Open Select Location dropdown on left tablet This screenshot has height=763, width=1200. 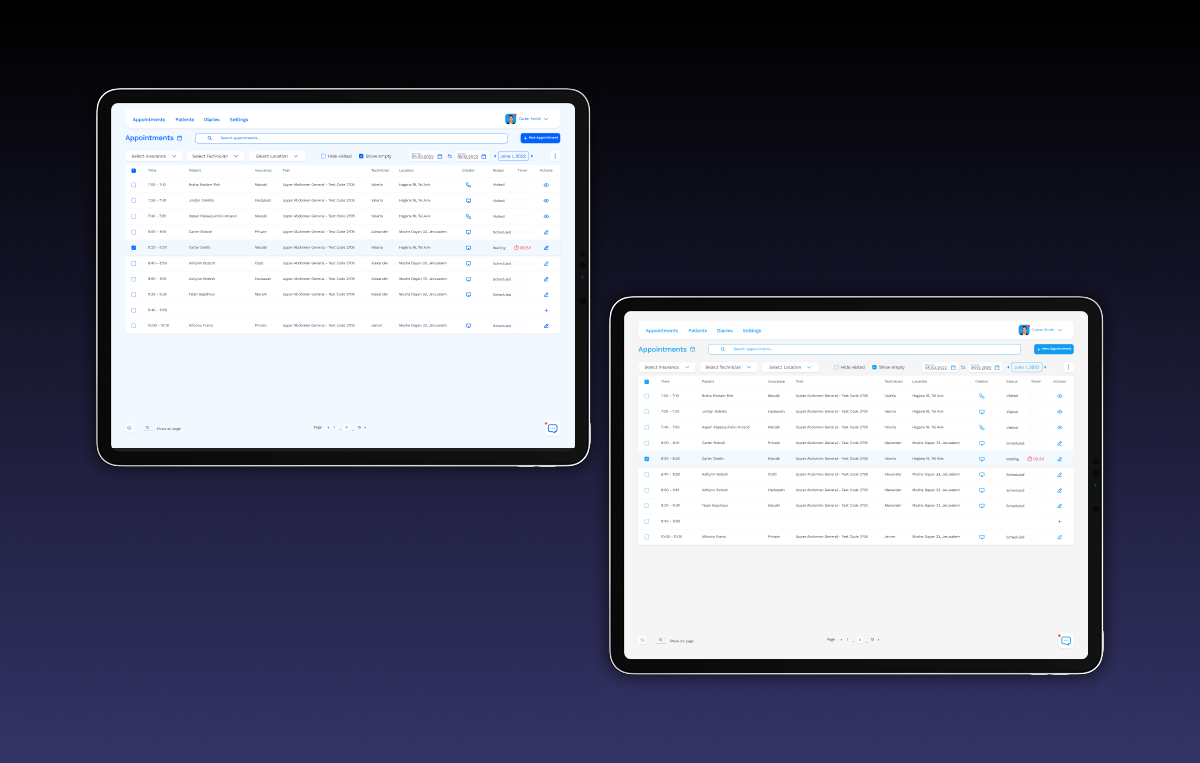[x=276, y=156]
